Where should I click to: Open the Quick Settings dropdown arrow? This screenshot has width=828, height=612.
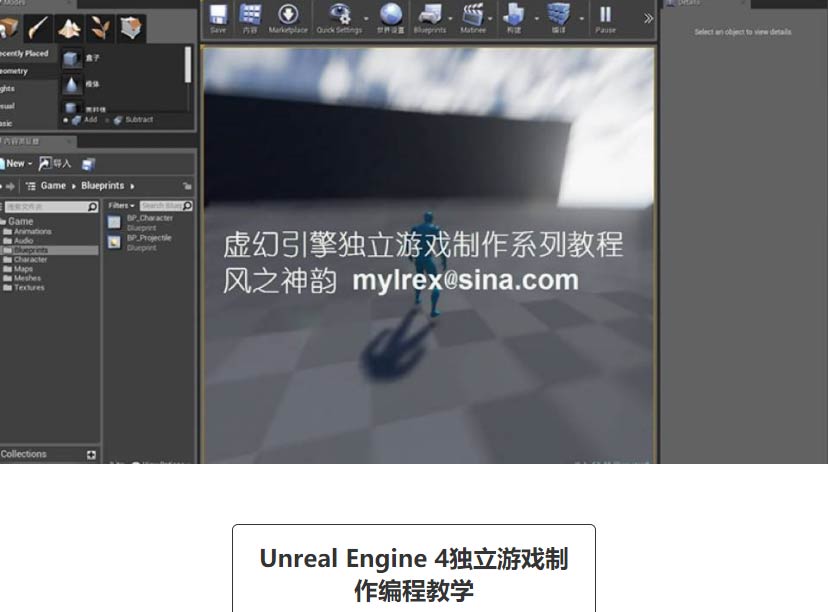point(366,19)
